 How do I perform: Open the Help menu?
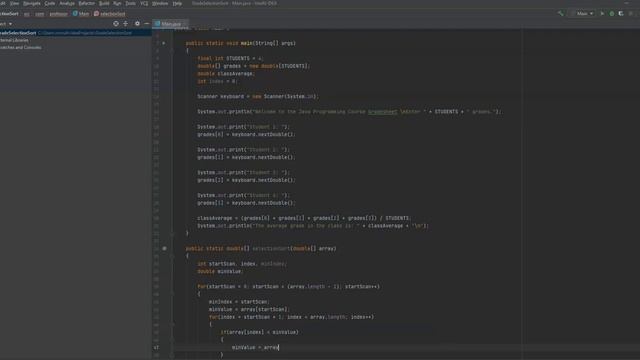coord(177,3)
